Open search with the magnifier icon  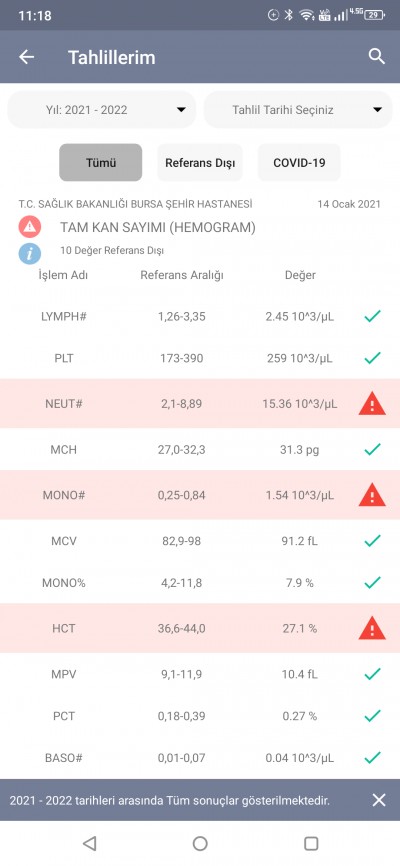click(x=377, y=56)
